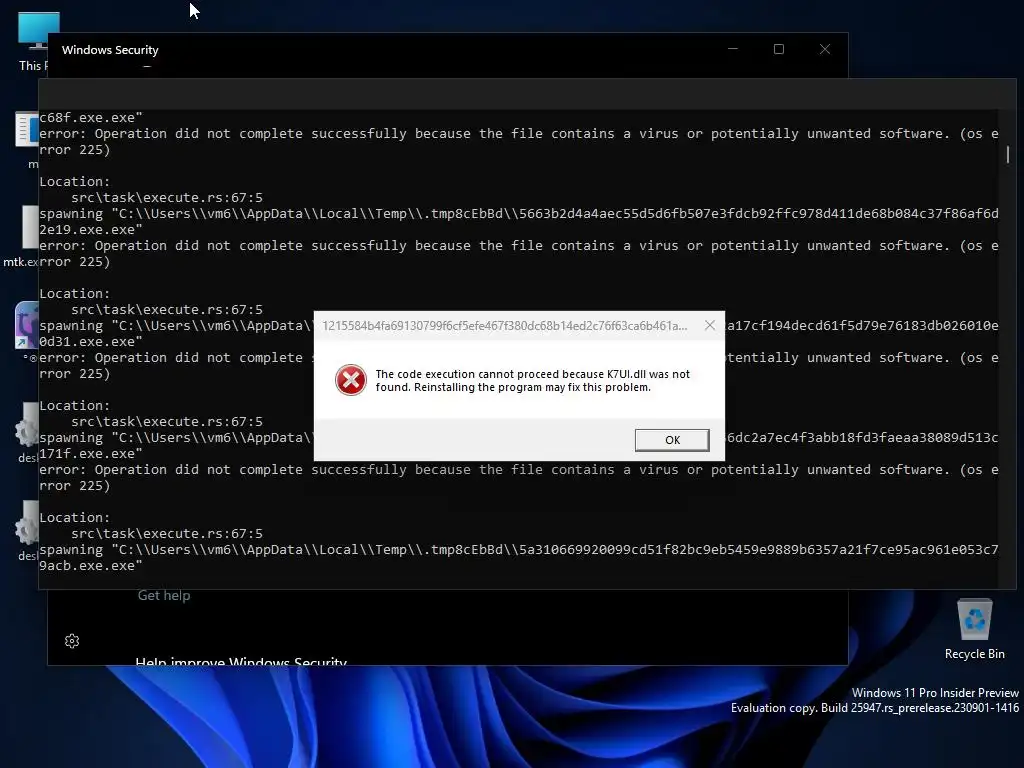Viewport: 1024px width, 768px height.
Task: Click the '0d31.exe.exe"' console line
Action: pyautogui.click(x=91, y=342)
